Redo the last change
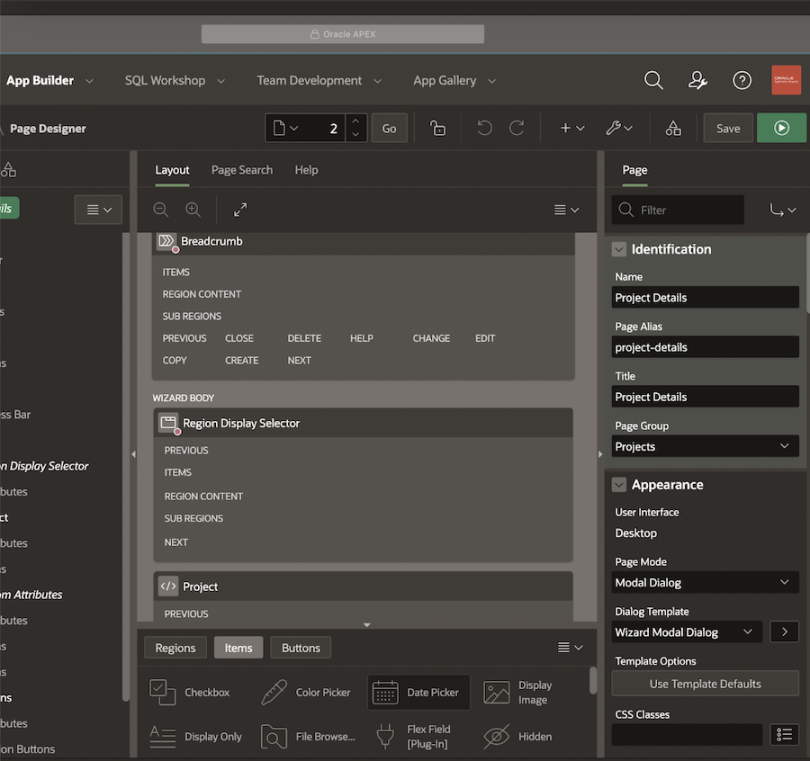Image resolution: width=810 pixels, height=761 pixels. pyautogui.click(x=516, y=128)
